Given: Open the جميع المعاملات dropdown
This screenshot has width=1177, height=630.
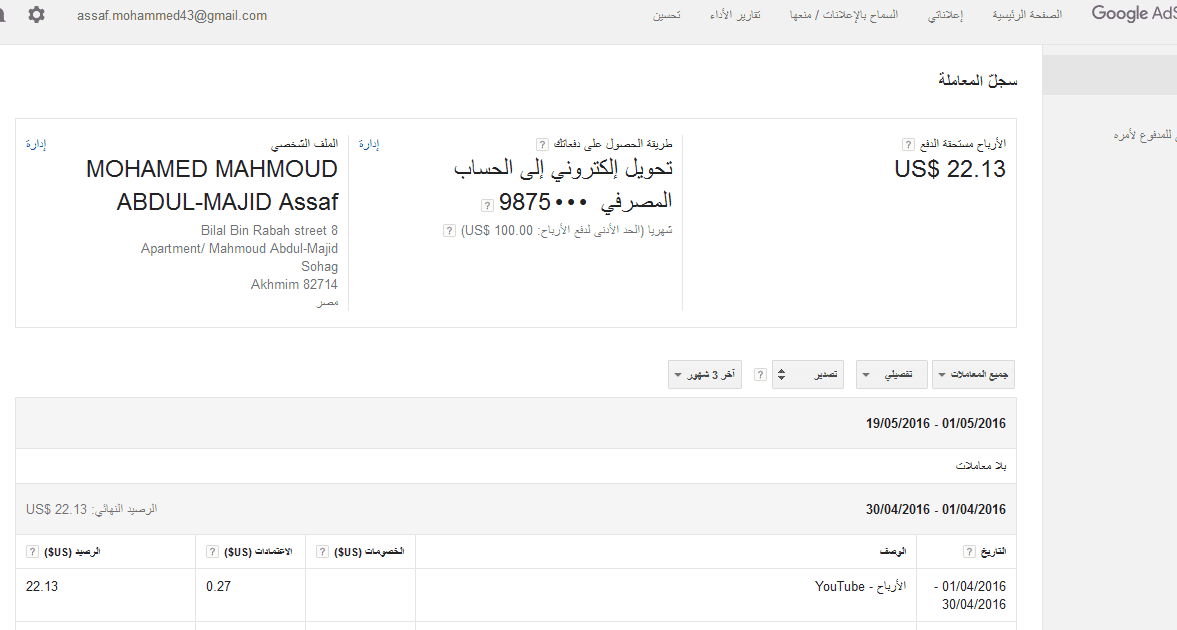Looking at the screenshot, I should [x=973, y=375].
